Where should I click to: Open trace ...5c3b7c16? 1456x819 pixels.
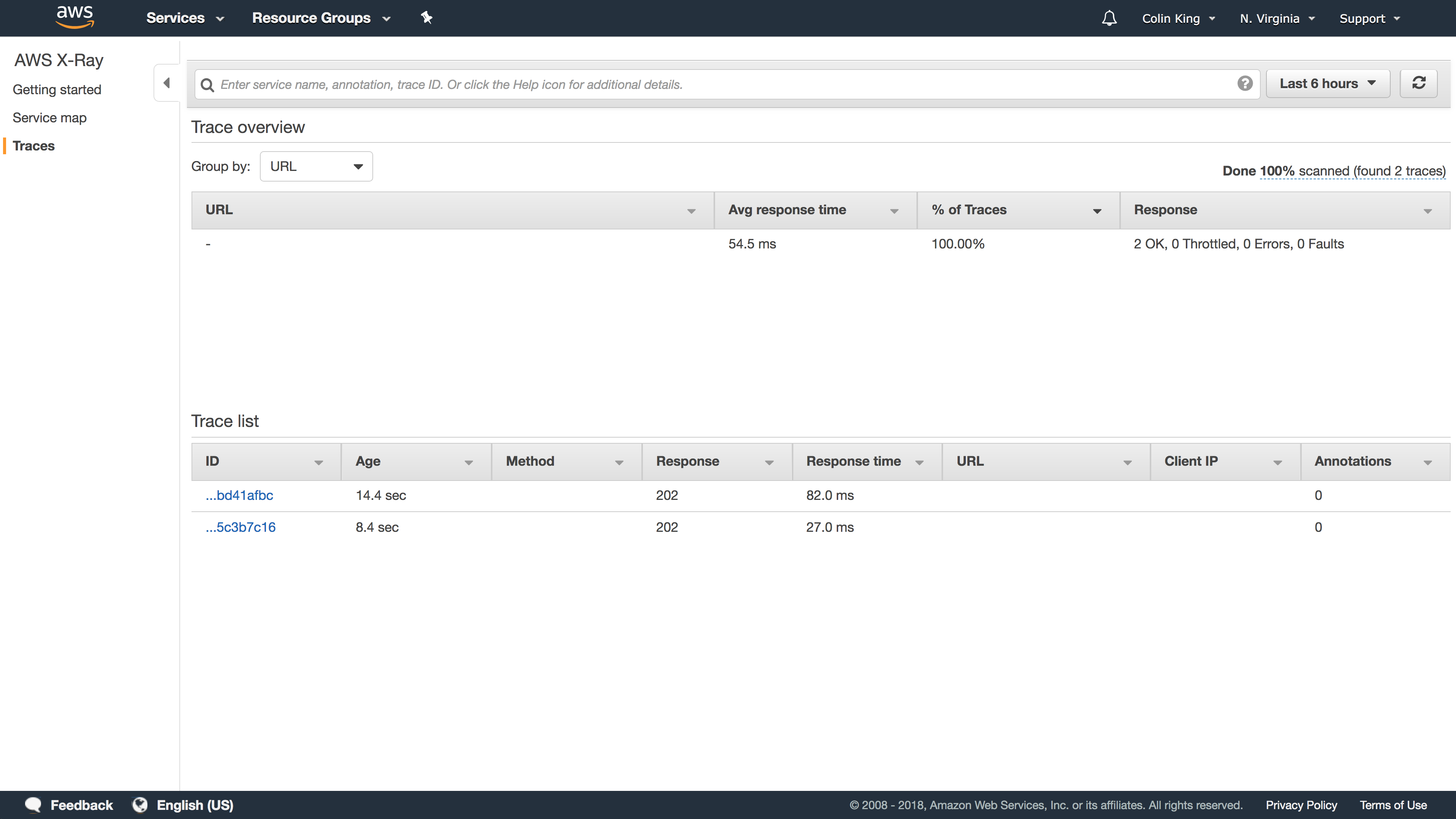coord(241,527)
